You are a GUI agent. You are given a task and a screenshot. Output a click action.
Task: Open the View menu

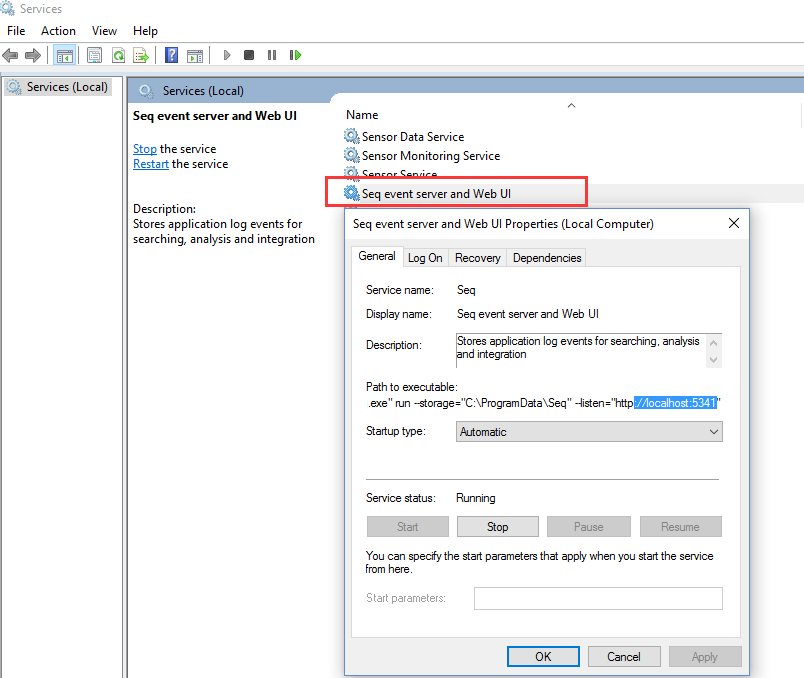click(x=104, y=31)
